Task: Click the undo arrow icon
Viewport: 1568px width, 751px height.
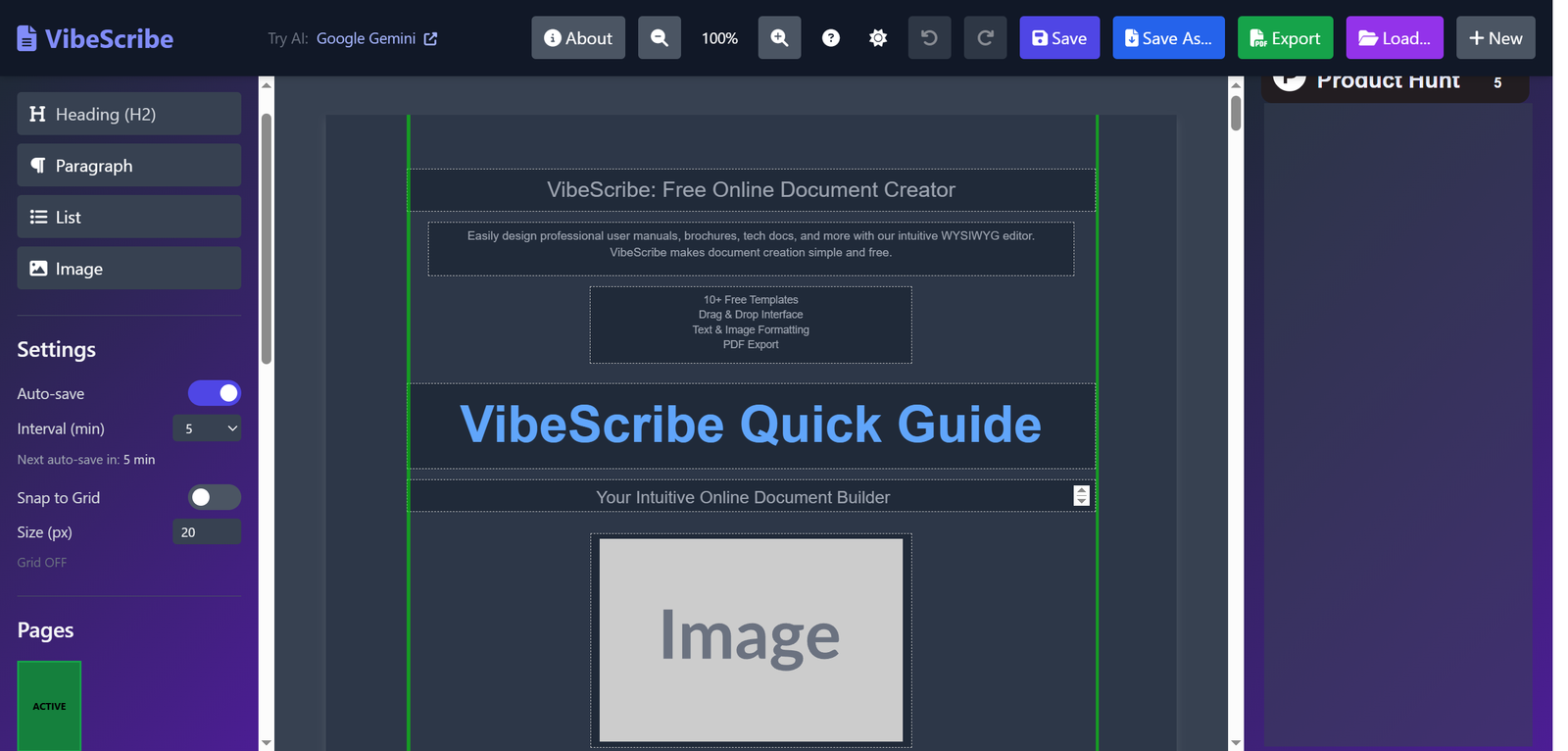Action: [929, 38]
